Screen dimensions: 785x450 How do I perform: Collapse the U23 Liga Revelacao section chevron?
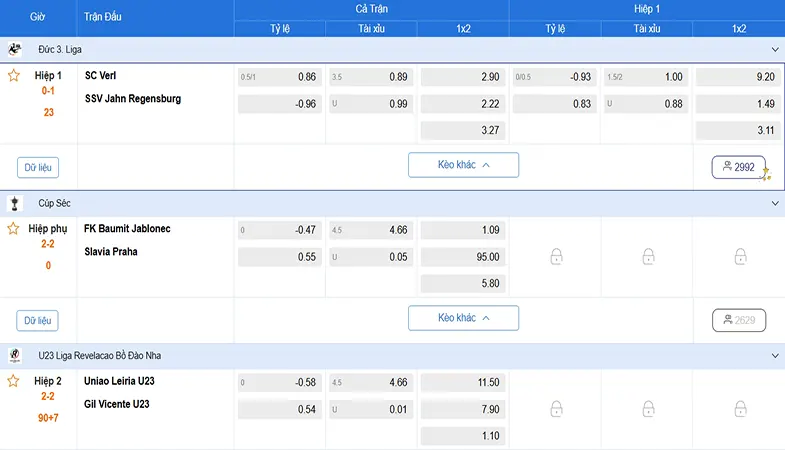click(775, 356)
